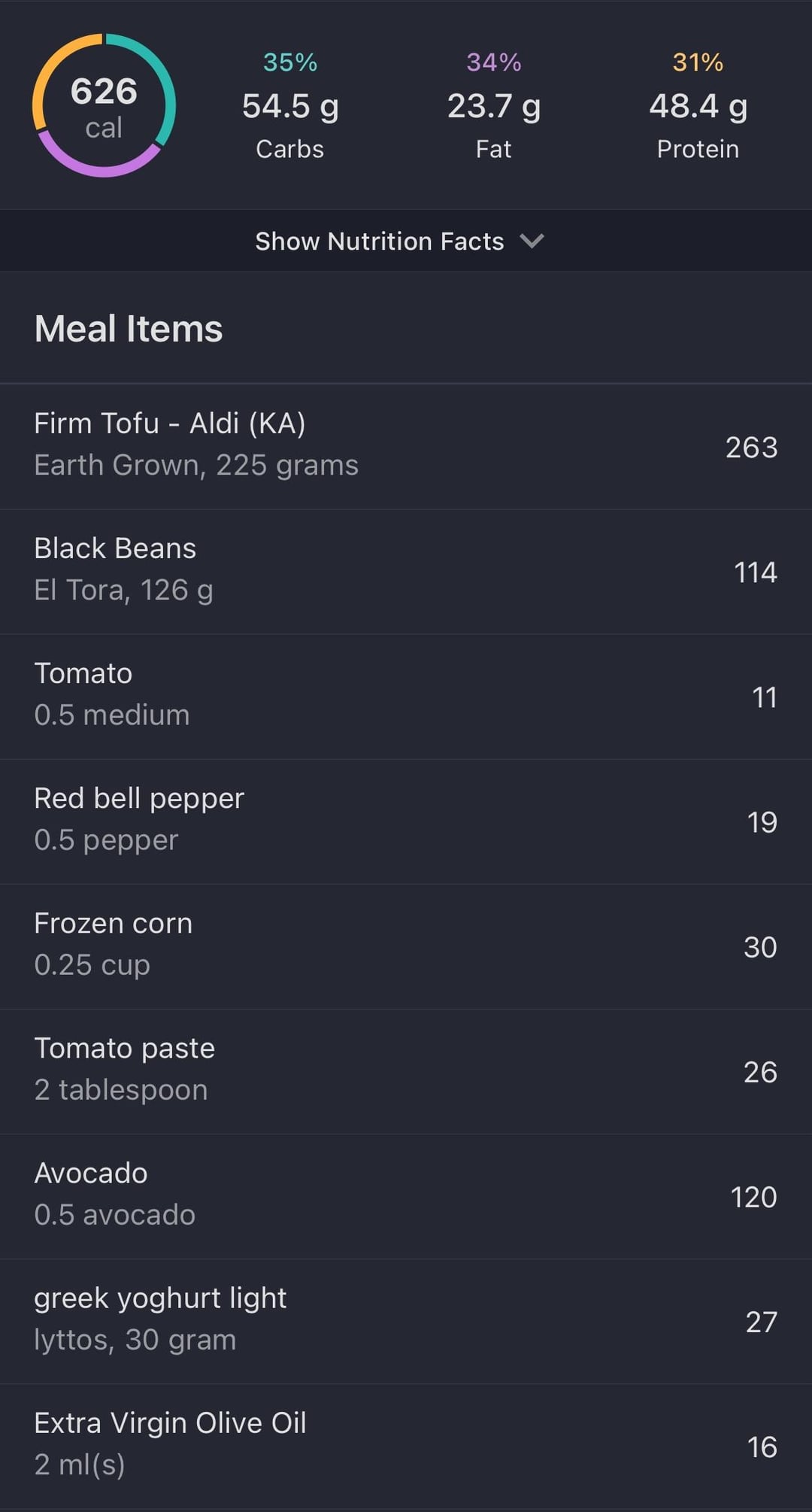Select the 54.5 g Carbs stat
812x1512 pixels.
290,107
